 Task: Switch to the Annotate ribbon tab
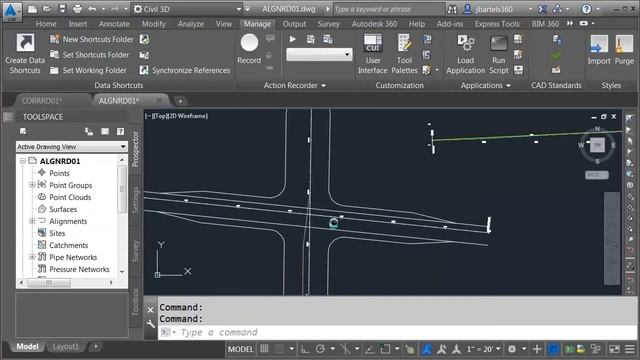[114, 24]
